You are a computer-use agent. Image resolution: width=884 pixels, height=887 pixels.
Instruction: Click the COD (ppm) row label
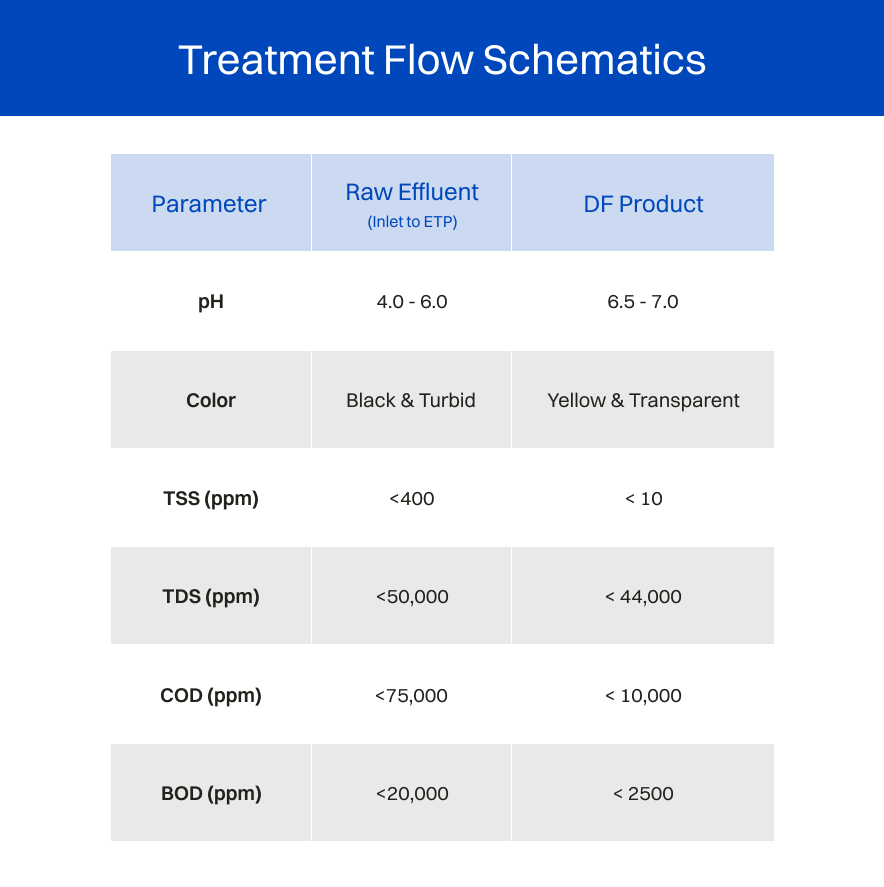point(210,695)
